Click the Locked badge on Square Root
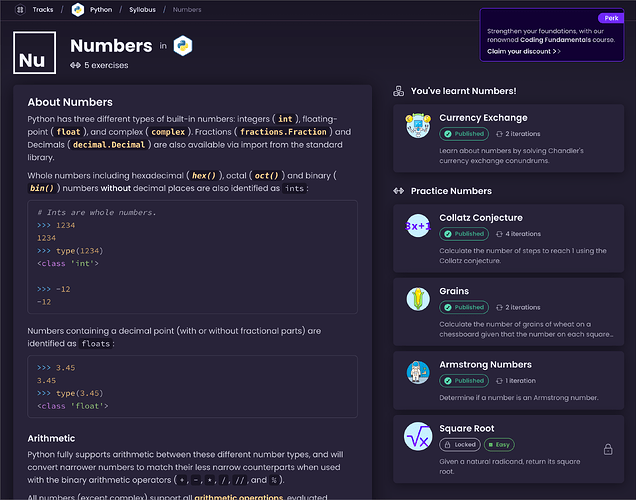Screen dimensions: 636x500 tap(460, 445)
